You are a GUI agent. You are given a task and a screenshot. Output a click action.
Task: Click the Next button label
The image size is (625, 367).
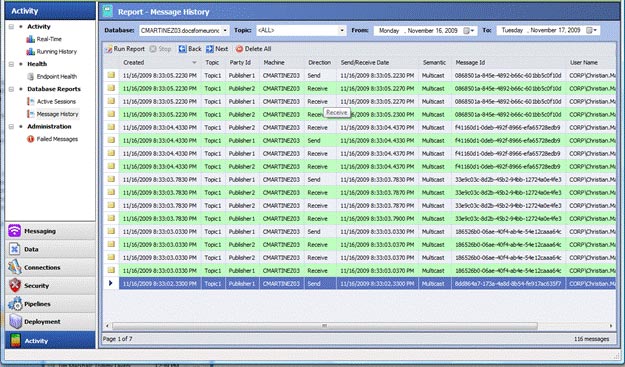(222, 49)
